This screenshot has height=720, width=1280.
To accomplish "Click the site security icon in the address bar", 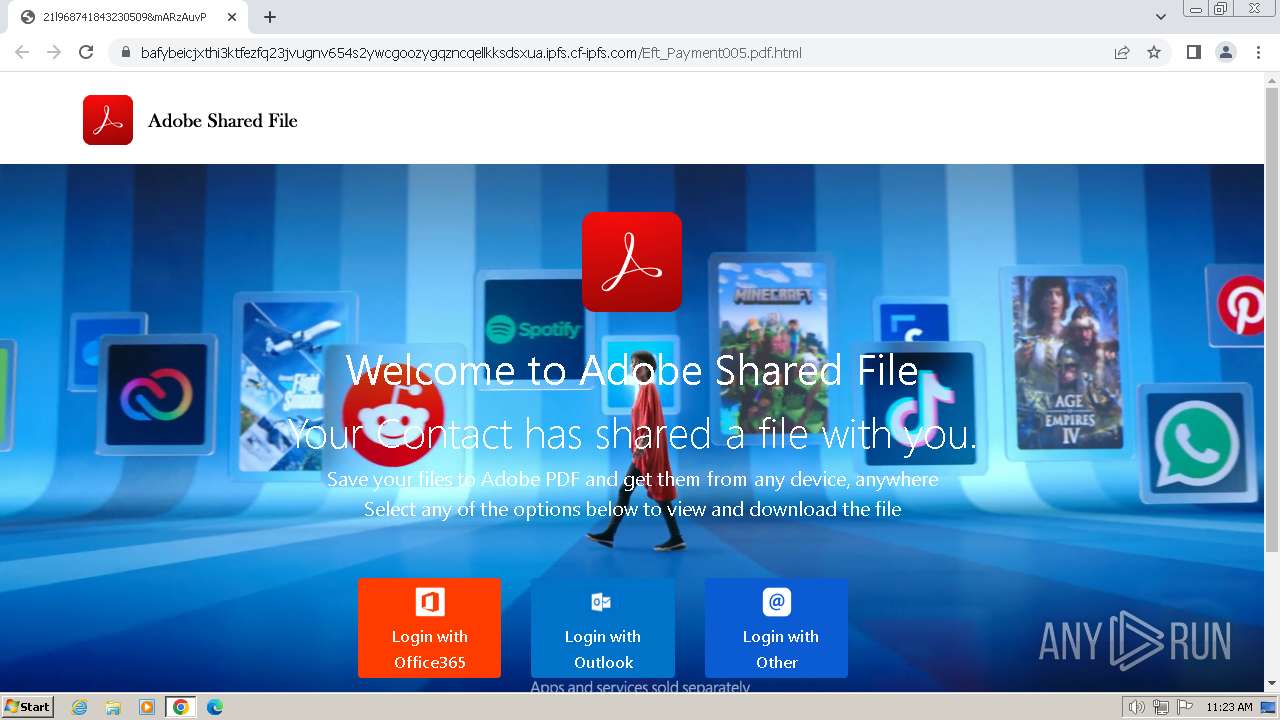I will click(x=125, y=53).
